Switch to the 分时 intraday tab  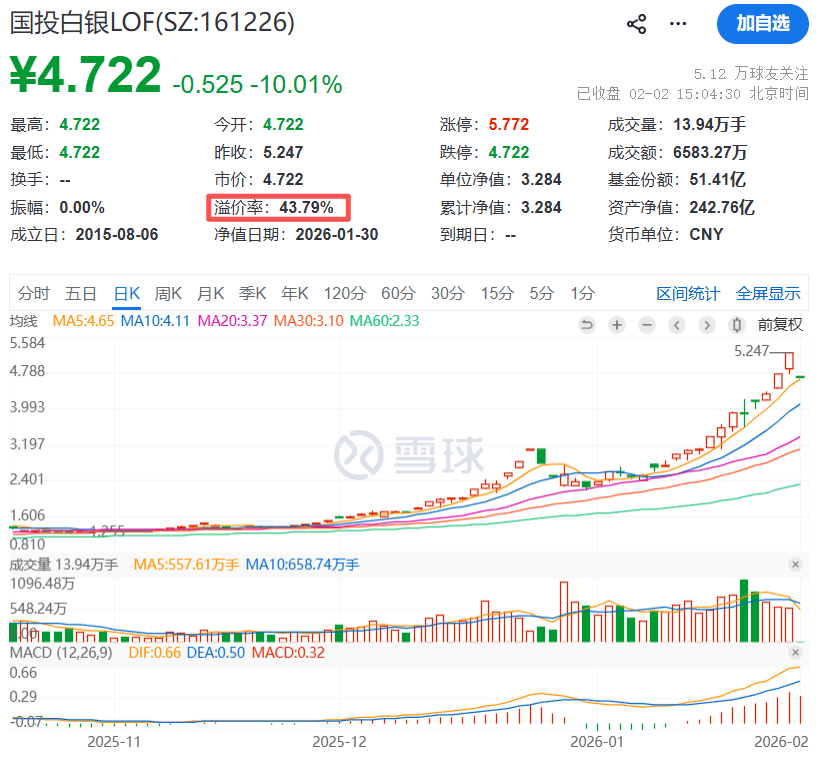point(33,293)
